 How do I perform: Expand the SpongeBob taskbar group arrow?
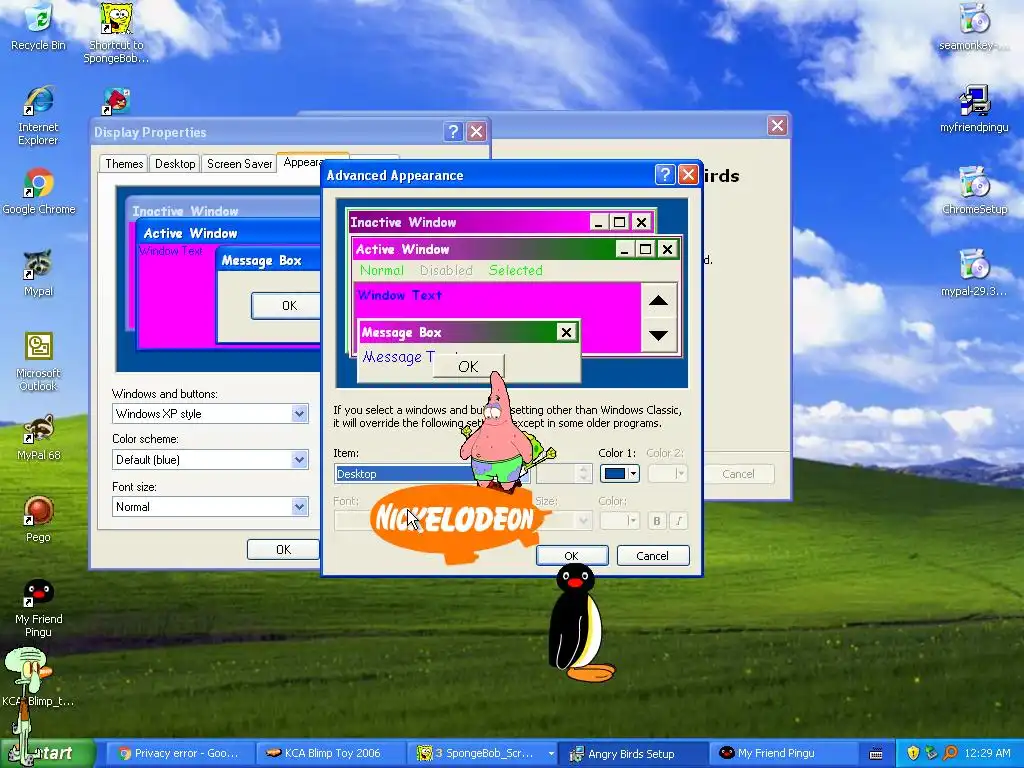551,754
